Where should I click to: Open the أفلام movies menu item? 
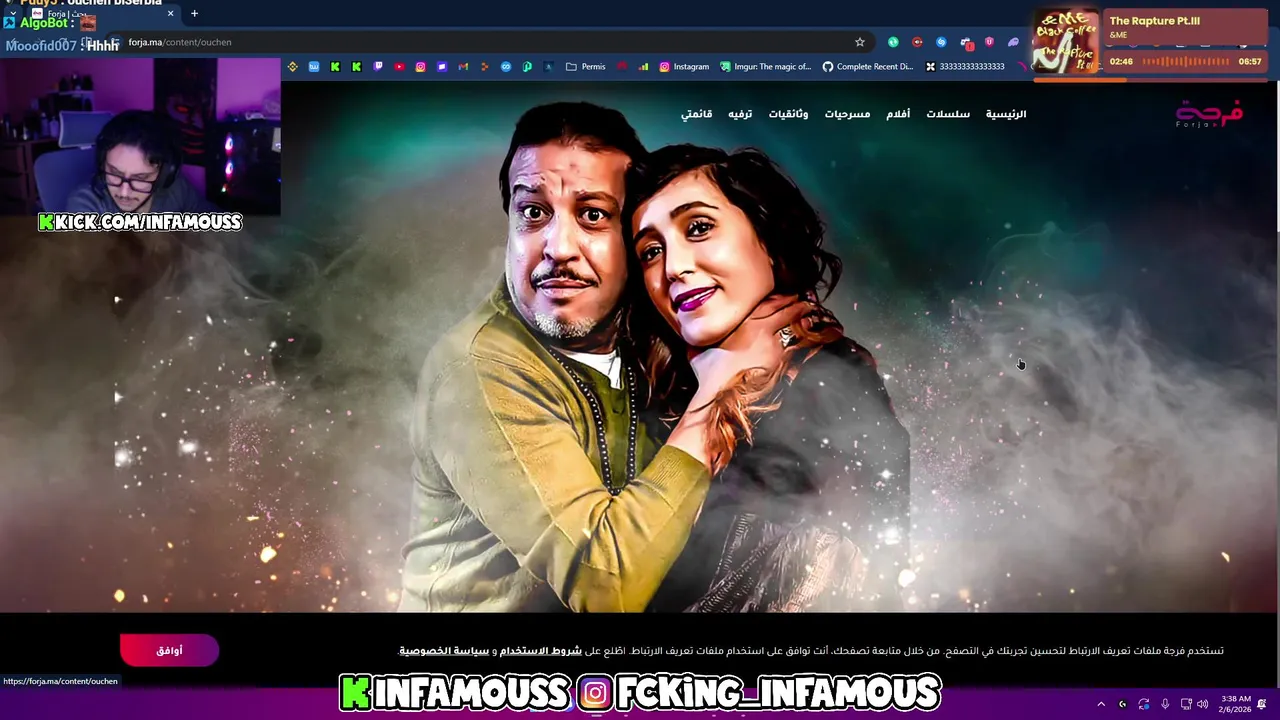pyautogui.click(x=898, y=114)
